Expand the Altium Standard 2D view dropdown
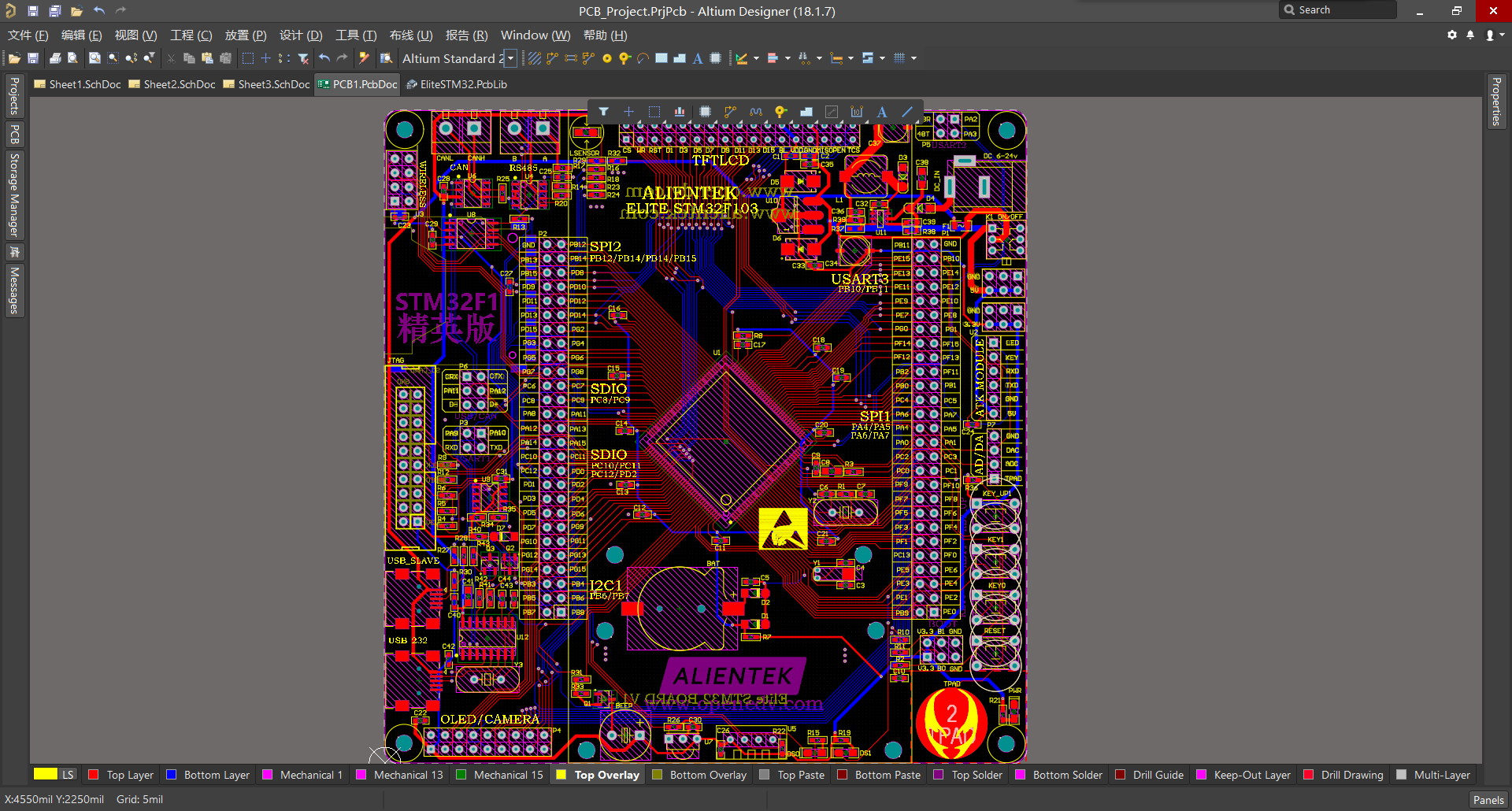Viewport: 1512px width, 811px height. (510, 58)
